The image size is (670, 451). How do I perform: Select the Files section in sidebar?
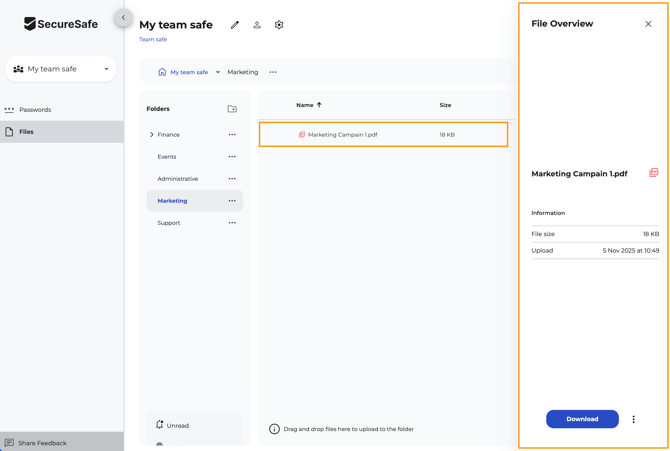(x=27, y=132)
